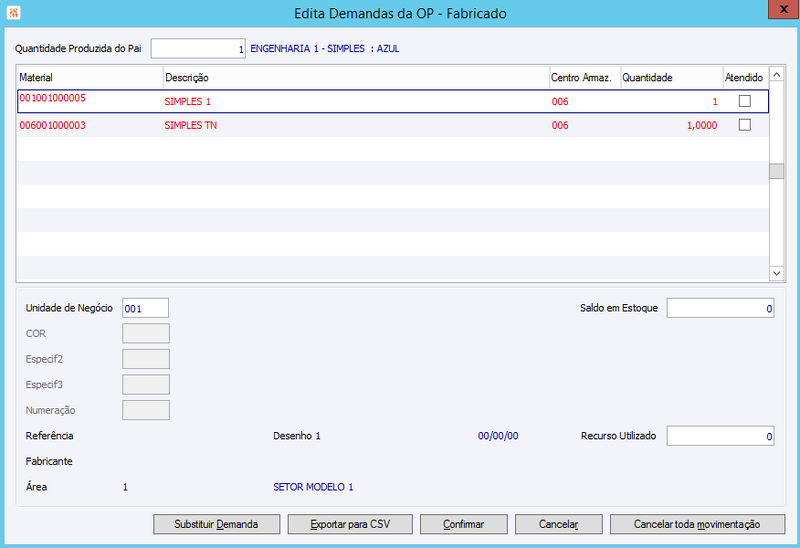
Task: Check Atendido for material 001001000005
Action: tap(745, 101)
